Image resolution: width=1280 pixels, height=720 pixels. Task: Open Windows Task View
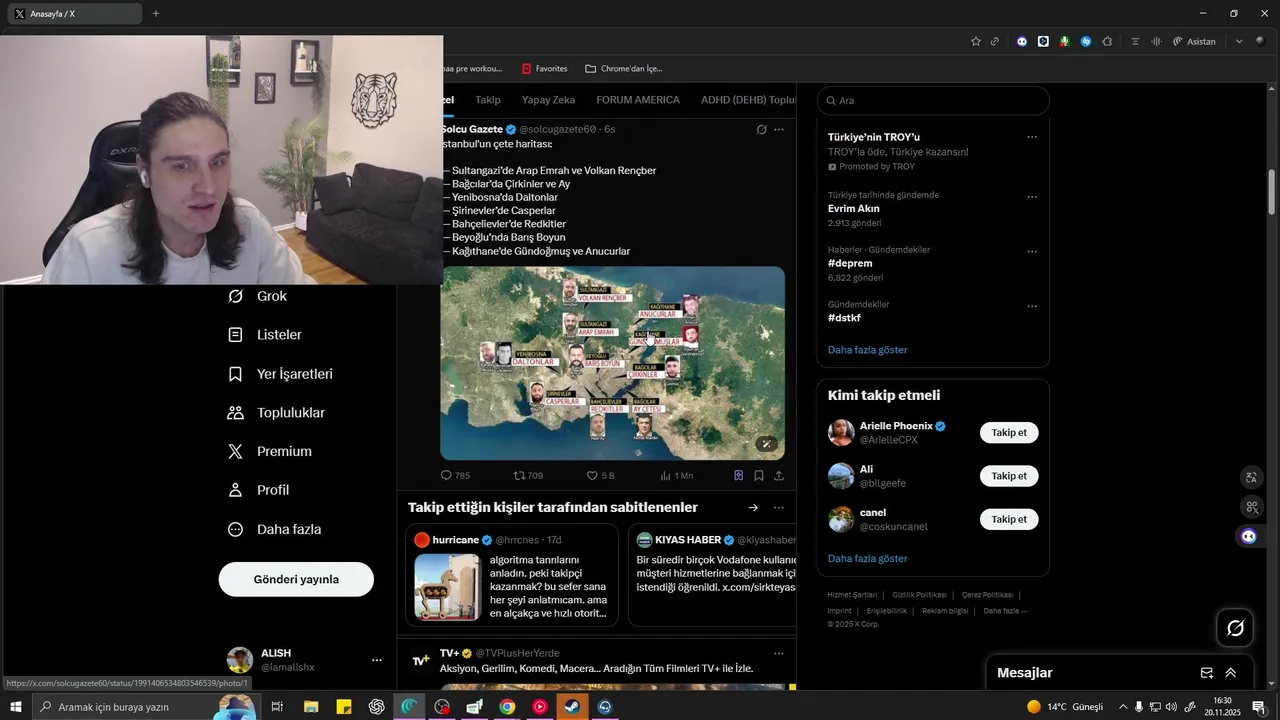coord(277,707)
